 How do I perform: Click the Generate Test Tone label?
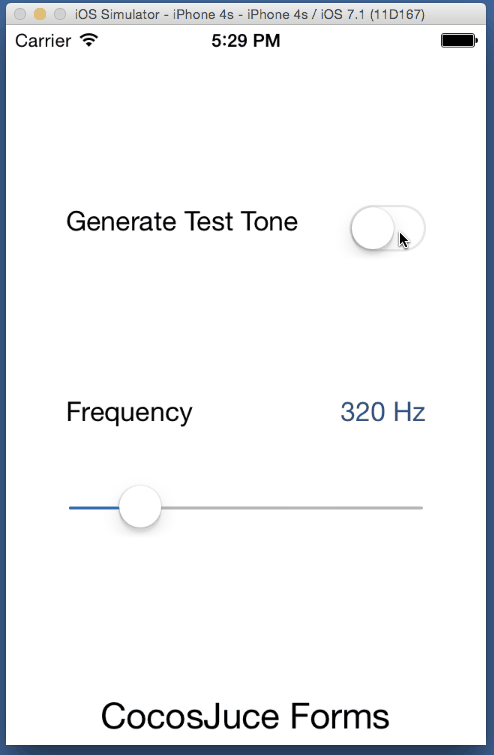tap(182, 221)
